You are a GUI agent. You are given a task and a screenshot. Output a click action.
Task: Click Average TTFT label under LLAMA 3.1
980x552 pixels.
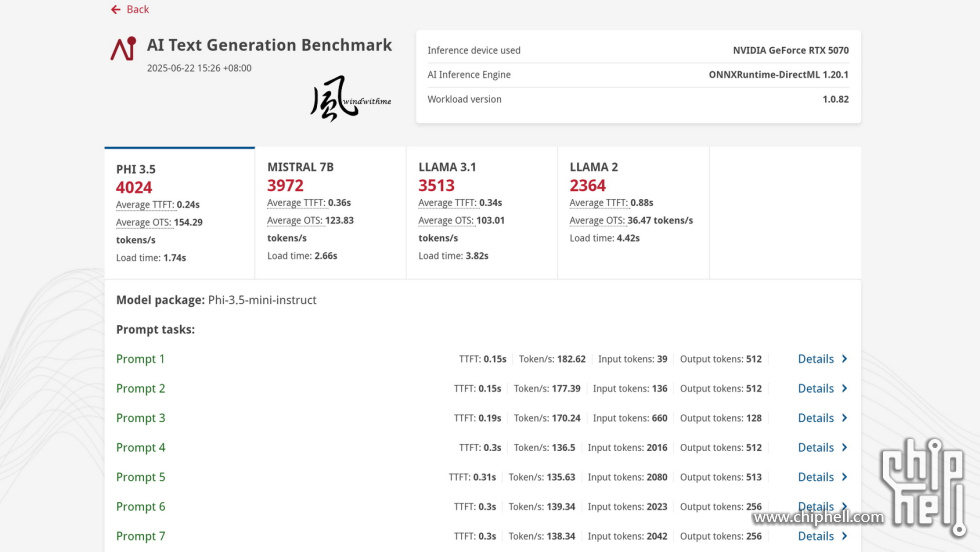(x=448, y=203)
